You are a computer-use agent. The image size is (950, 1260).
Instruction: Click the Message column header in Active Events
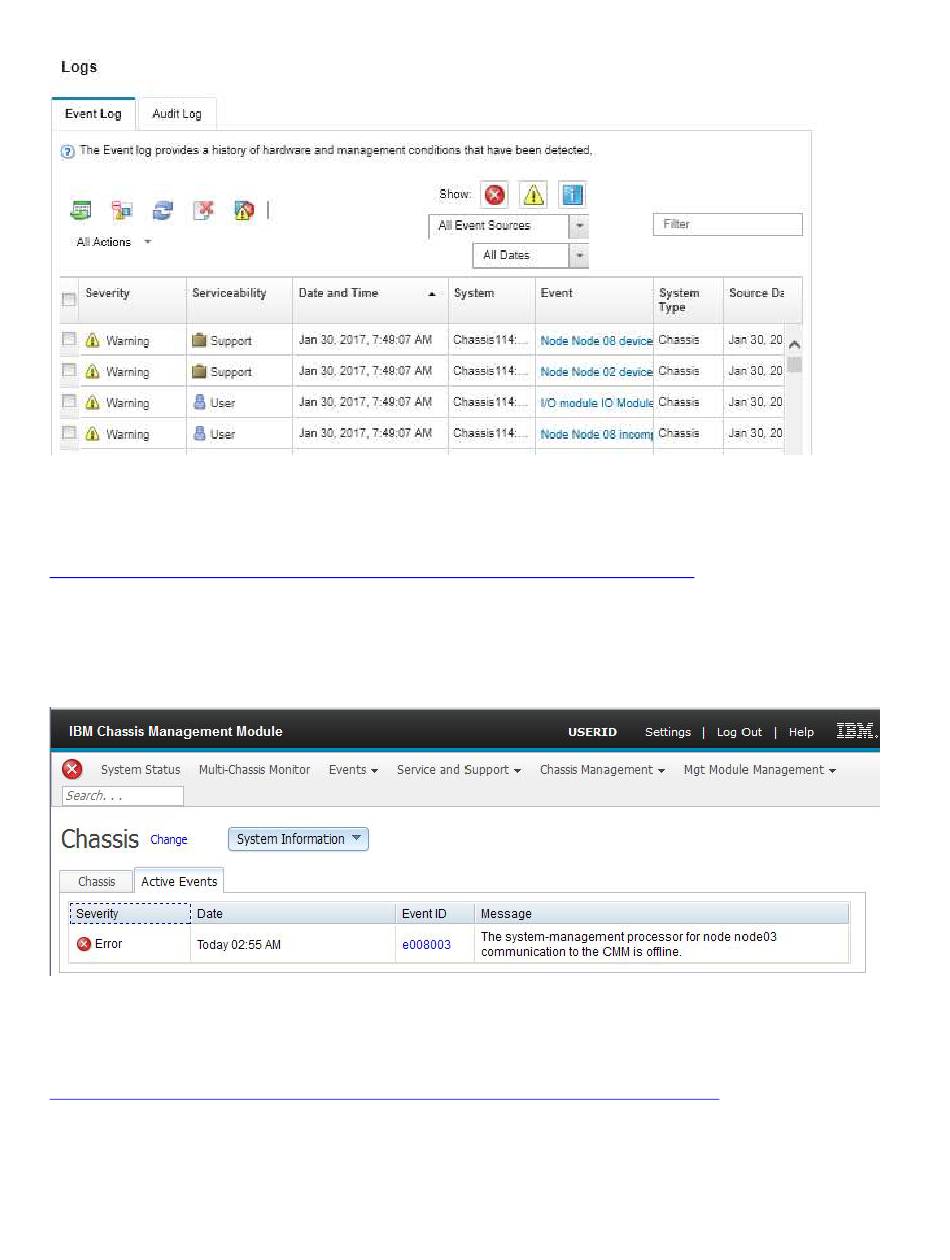tap(662, 913)
